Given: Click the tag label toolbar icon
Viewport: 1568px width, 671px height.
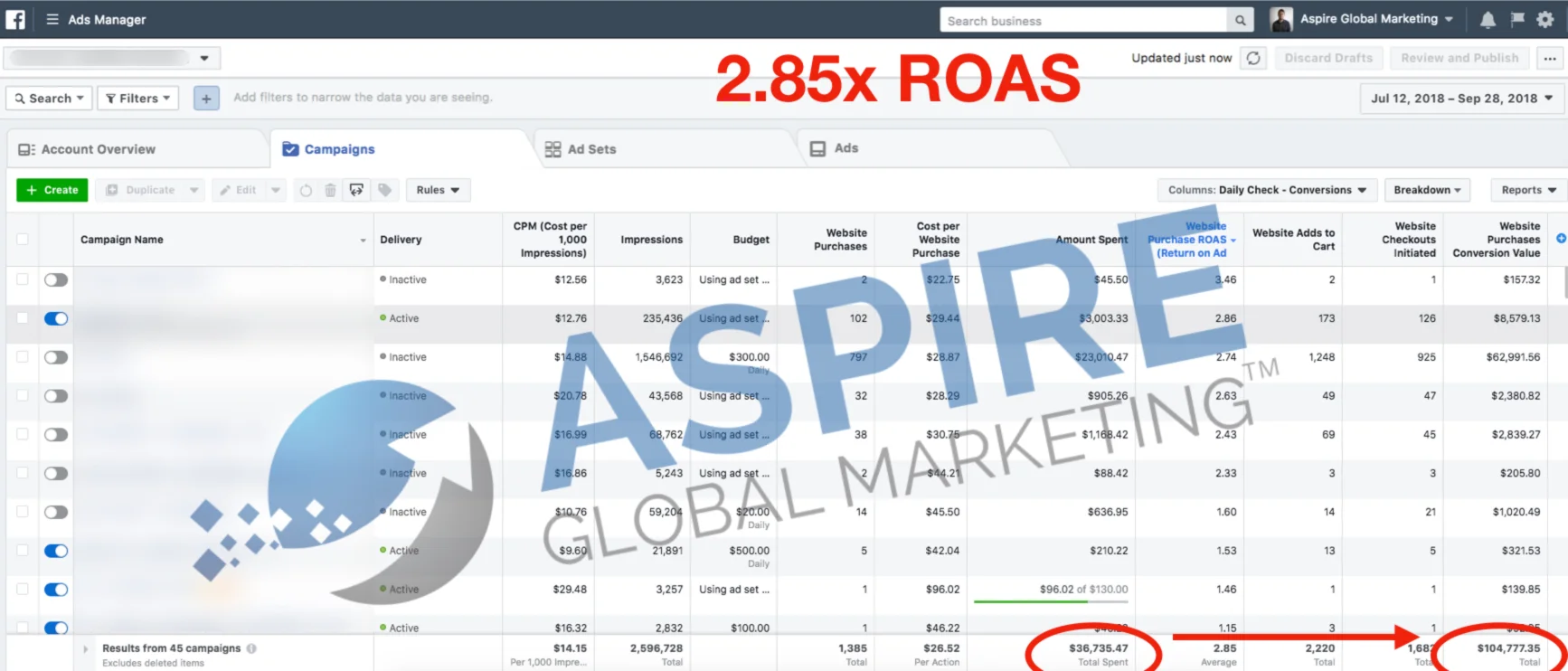Looking at the screenshot, I should click(x=384, y=190).
